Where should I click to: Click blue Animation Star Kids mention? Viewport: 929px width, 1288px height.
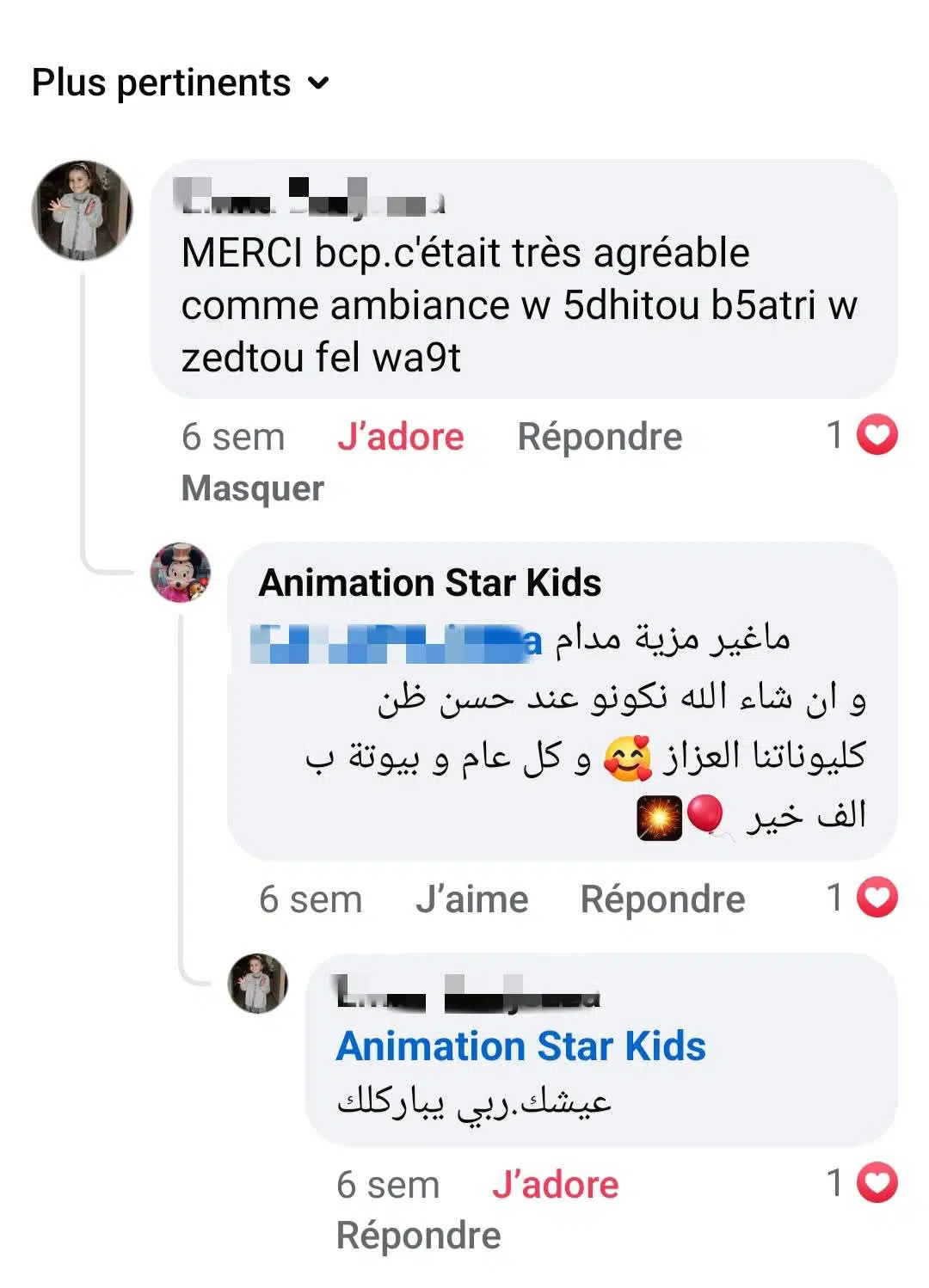point(520,1046)
